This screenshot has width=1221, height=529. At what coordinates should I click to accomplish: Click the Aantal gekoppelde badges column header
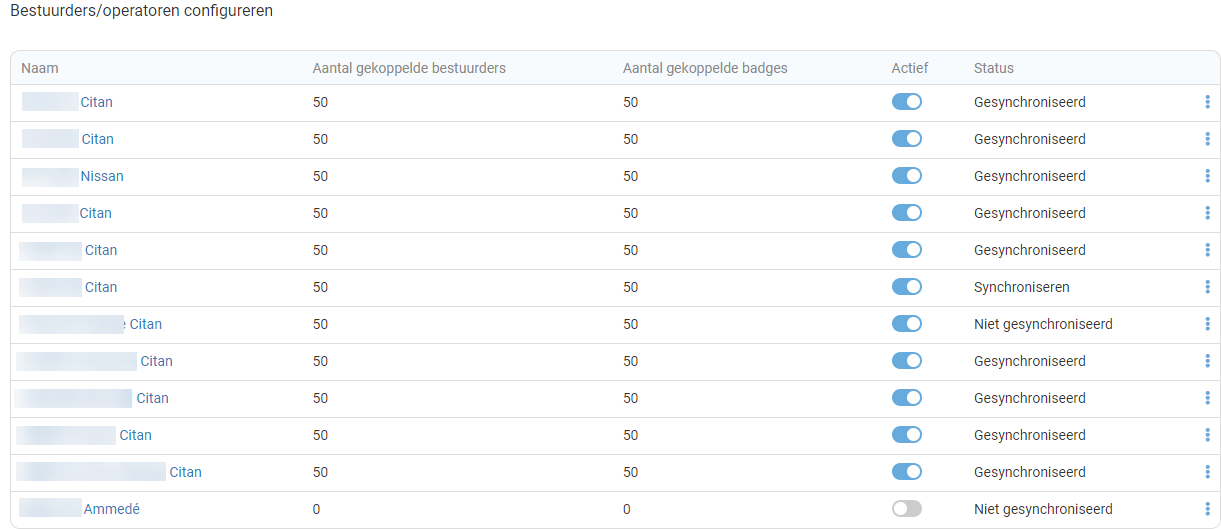(x=705, y=68)
